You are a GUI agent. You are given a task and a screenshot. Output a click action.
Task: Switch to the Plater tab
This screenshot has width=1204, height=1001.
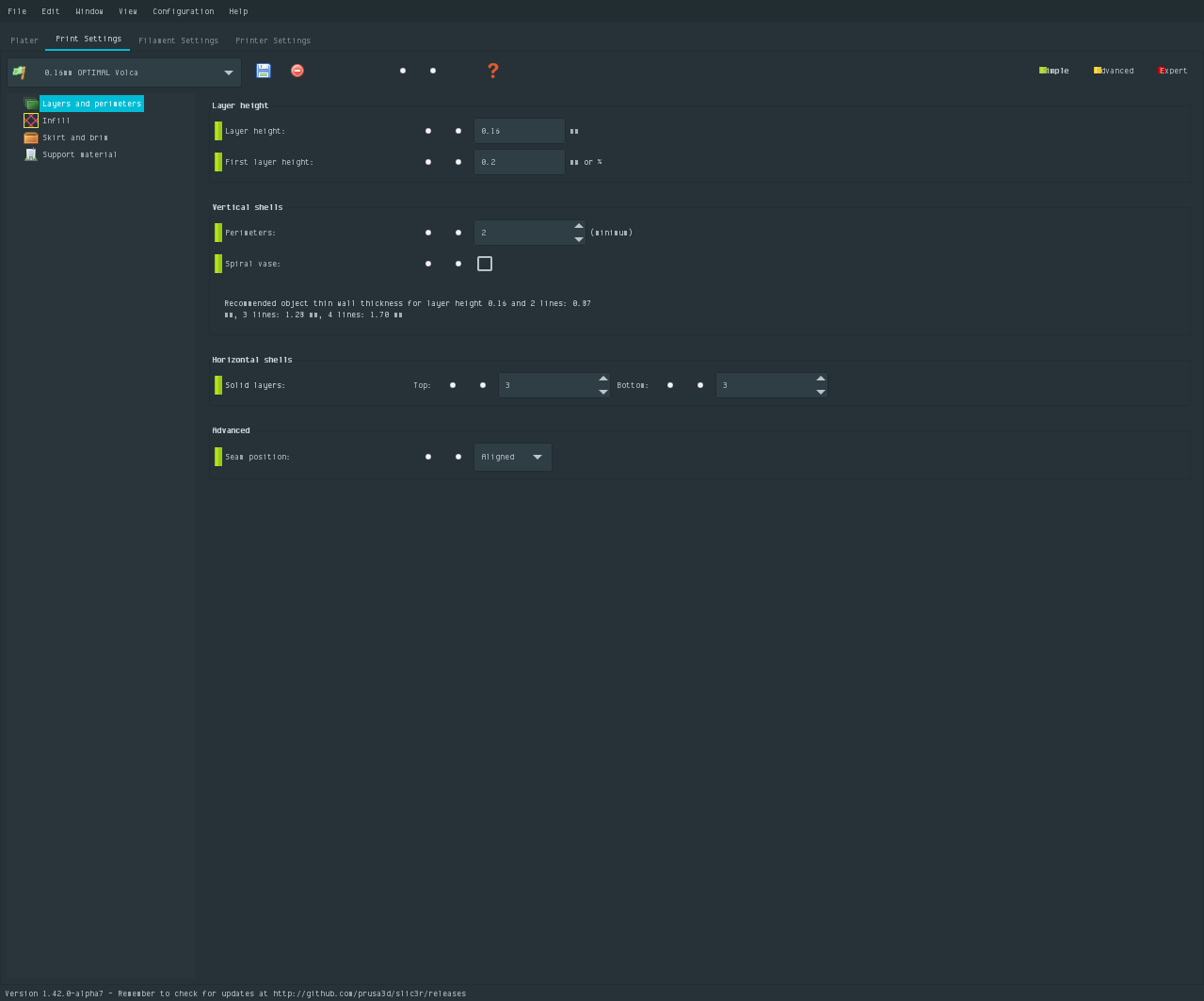point(24,40)
